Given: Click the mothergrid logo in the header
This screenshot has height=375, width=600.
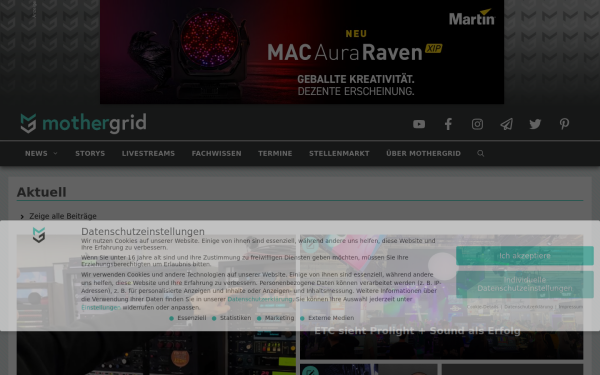Looking at the screenshot, I should [x=83, y=123].
